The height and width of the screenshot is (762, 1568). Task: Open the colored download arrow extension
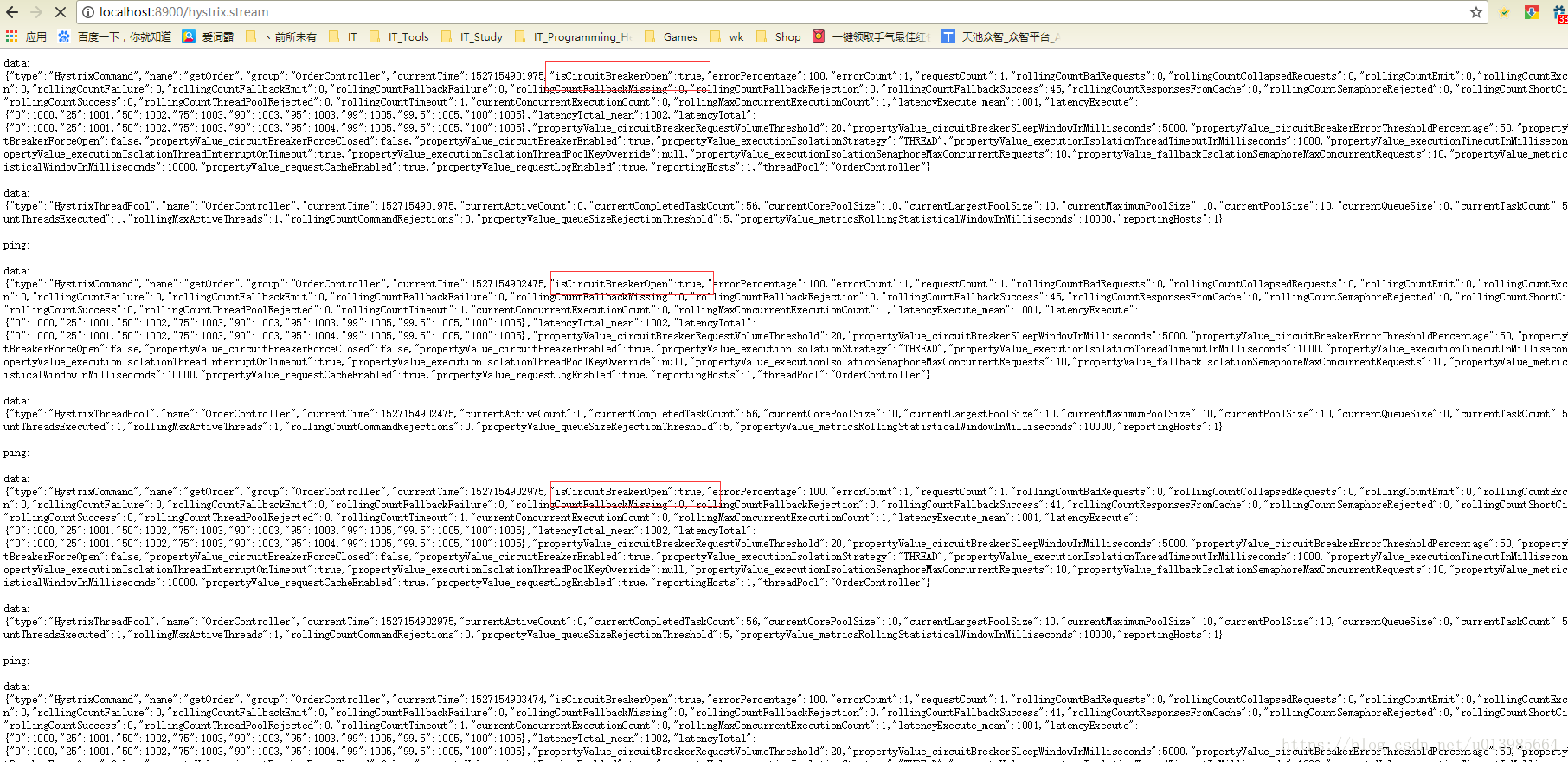tap(1531, 12)
